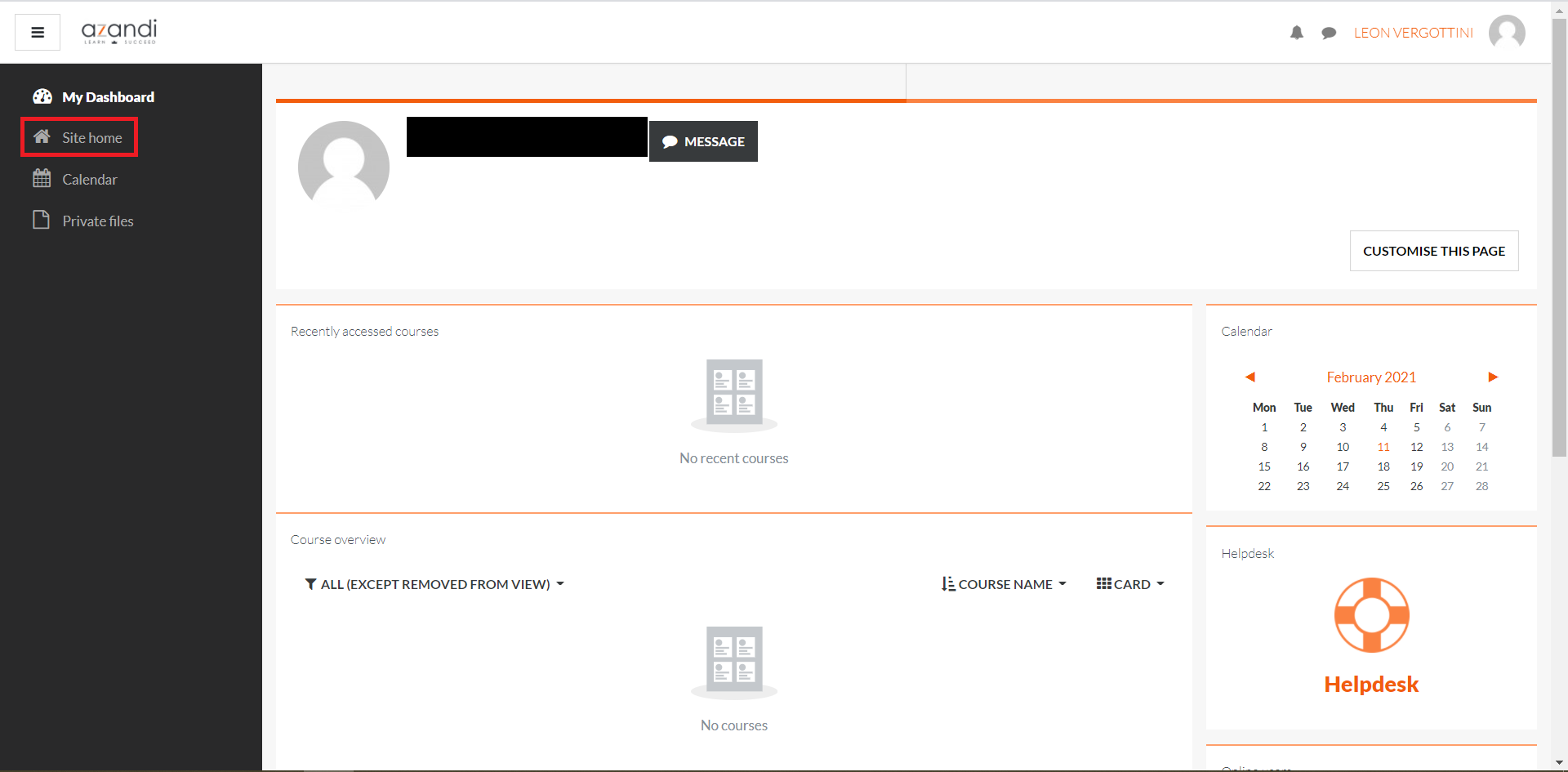
Task: Click the vertical page scrollbar
Action: pos(1559,237)
